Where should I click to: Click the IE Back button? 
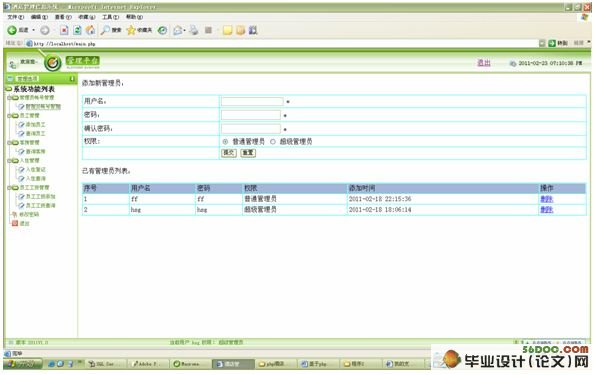[18, 30]
